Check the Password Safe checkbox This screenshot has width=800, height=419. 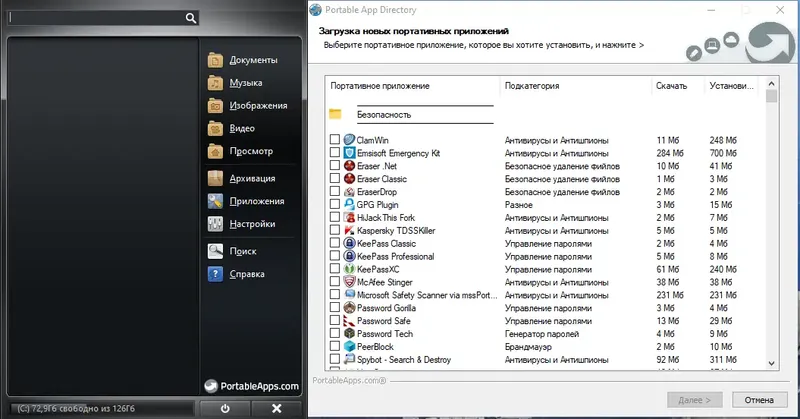pyautogui.click(x=335, y=321)
